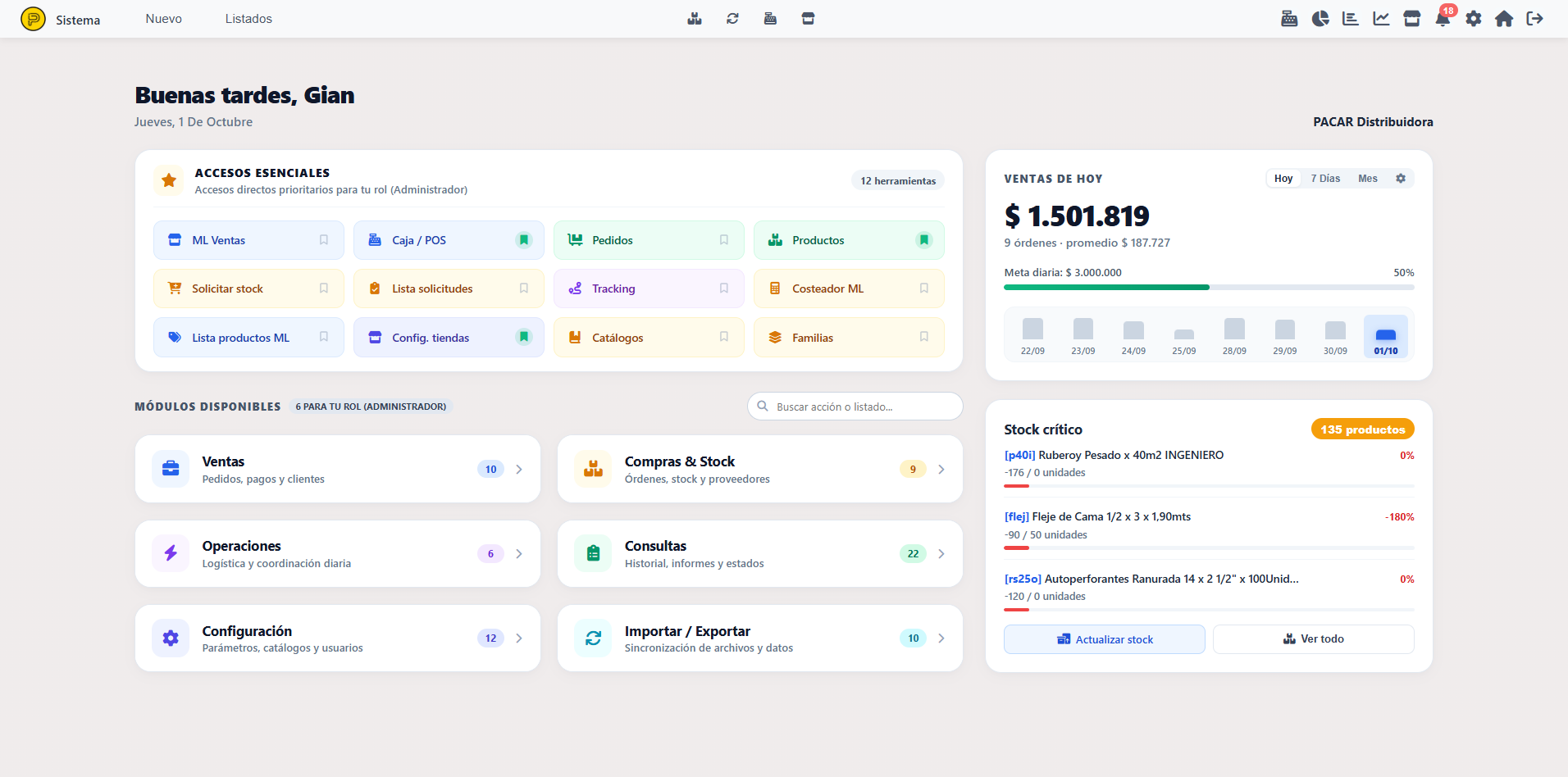Expand the Operaciones module chevron
1568x777 pixels.
[519, 553]
